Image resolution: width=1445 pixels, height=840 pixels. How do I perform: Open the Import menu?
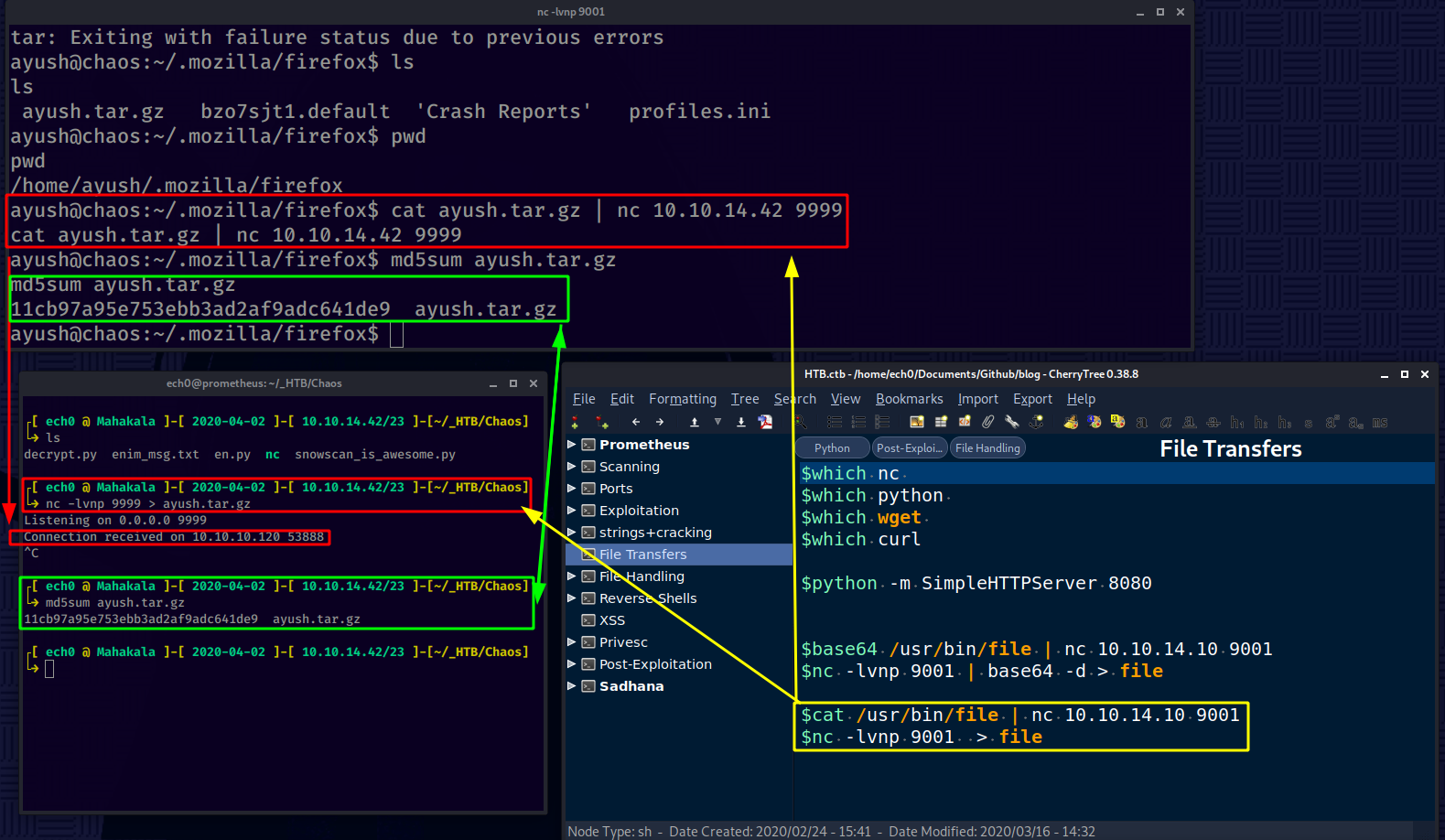[977, 399]
